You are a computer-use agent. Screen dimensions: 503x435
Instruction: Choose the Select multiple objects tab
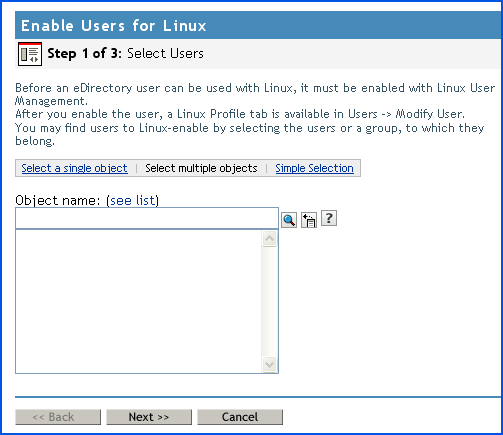pos(201,168)
